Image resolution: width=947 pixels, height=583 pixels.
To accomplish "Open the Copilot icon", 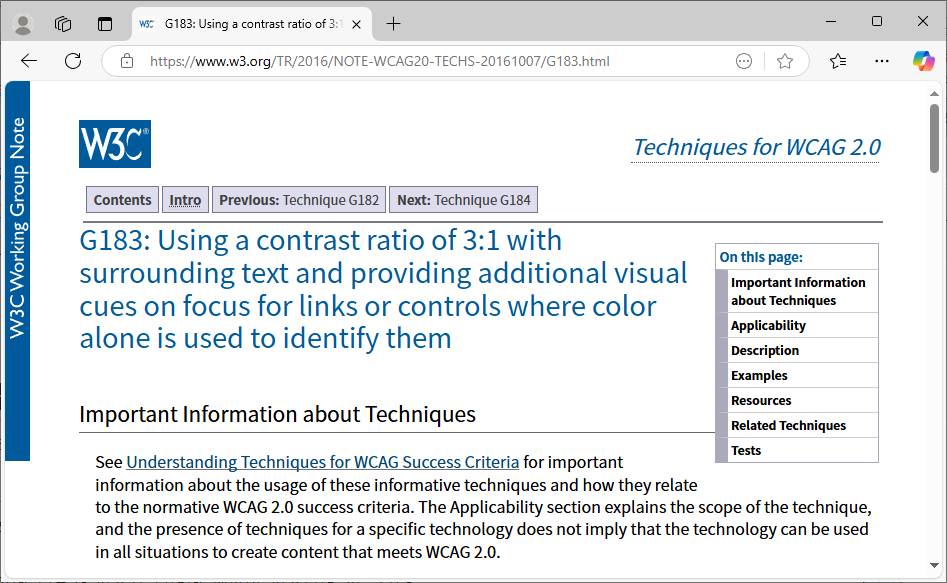I will tap(923, 61).
